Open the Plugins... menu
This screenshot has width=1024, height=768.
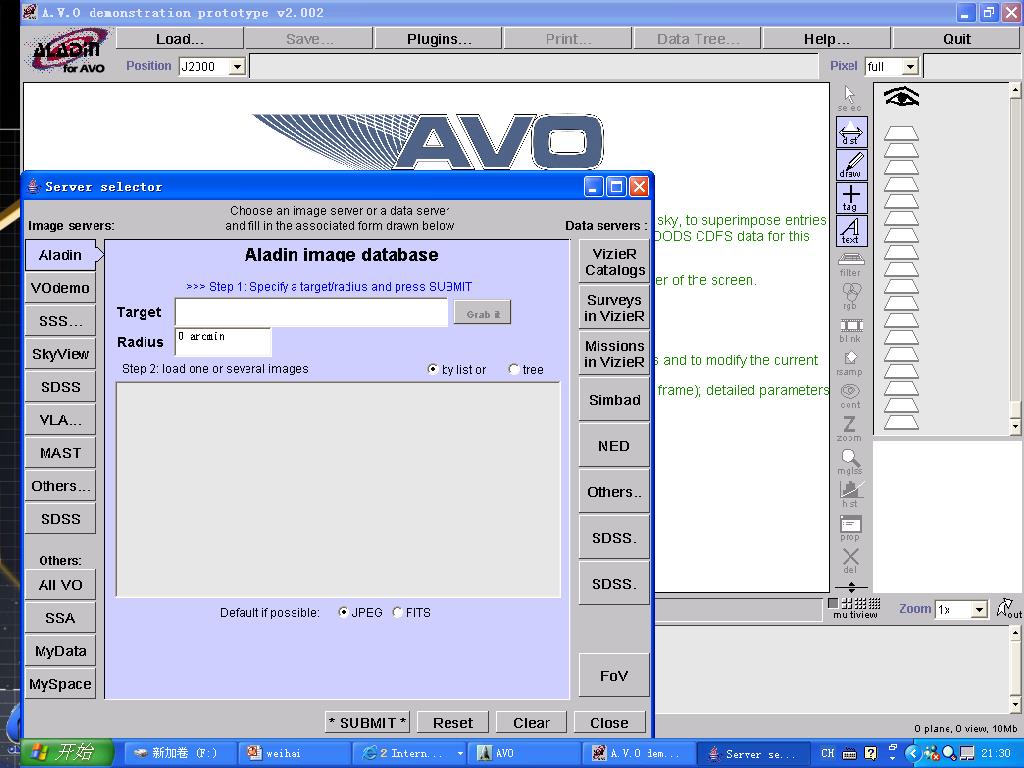(439, 39)
